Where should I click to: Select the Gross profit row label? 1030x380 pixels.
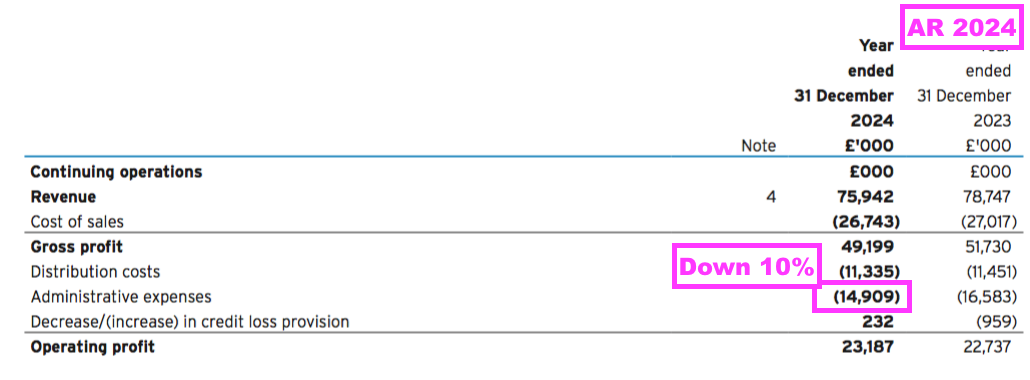coord(77,247)
